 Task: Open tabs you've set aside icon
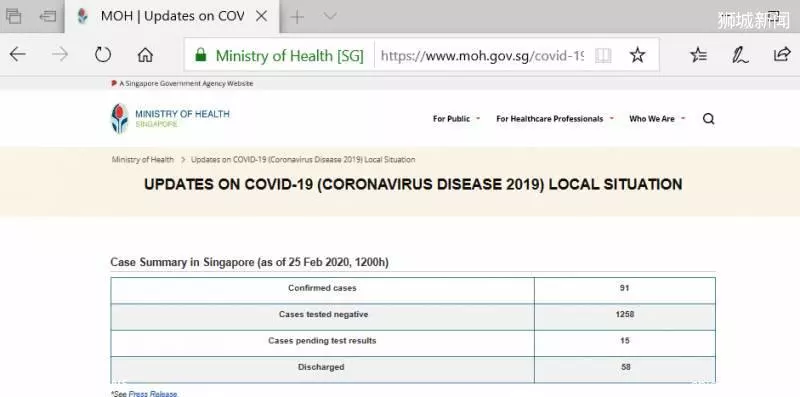click(13, 16)
